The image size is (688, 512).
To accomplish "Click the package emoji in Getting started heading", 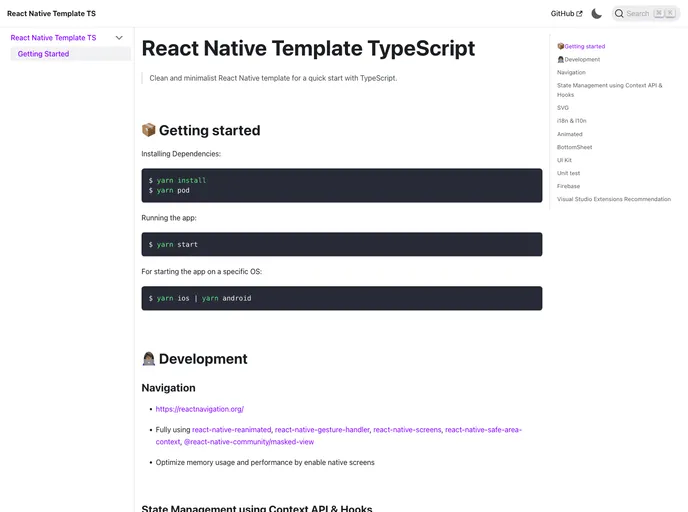I will (x=148, y=130).
